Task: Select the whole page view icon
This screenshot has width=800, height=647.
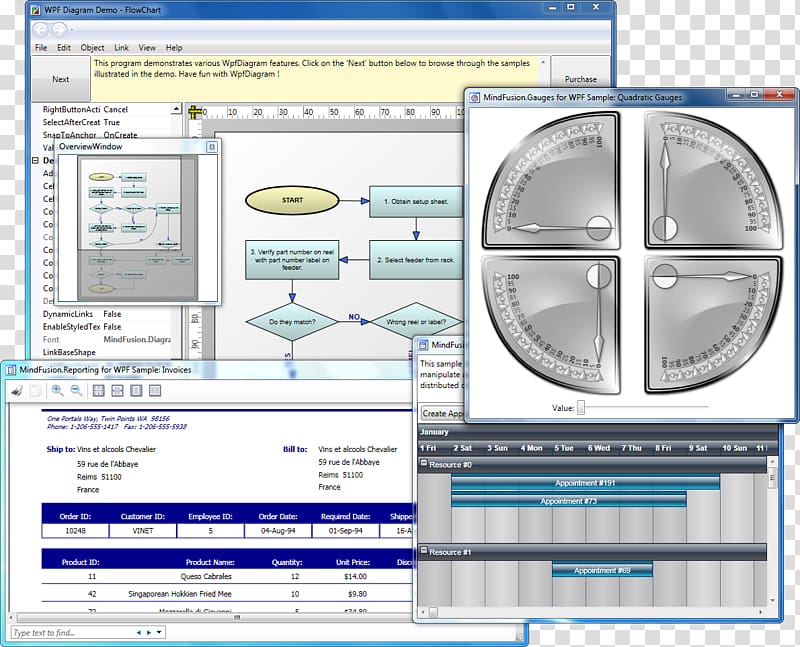Action: (136, 391)
